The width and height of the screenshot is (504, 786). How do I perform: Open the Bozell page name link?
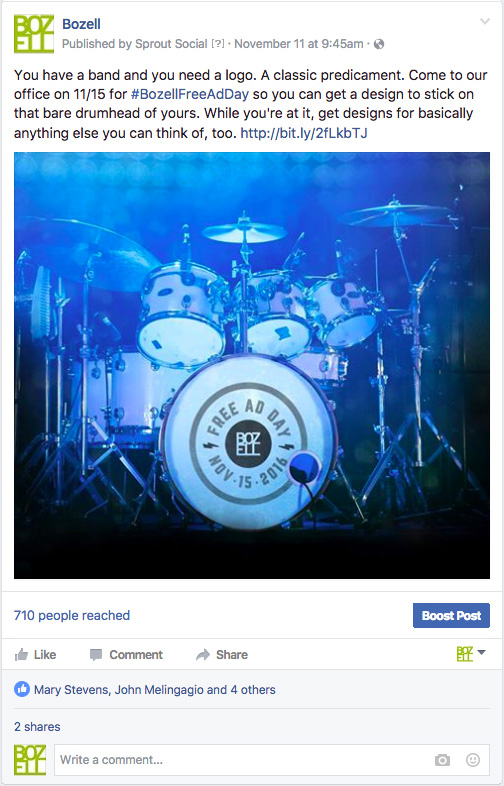point(81,24)
